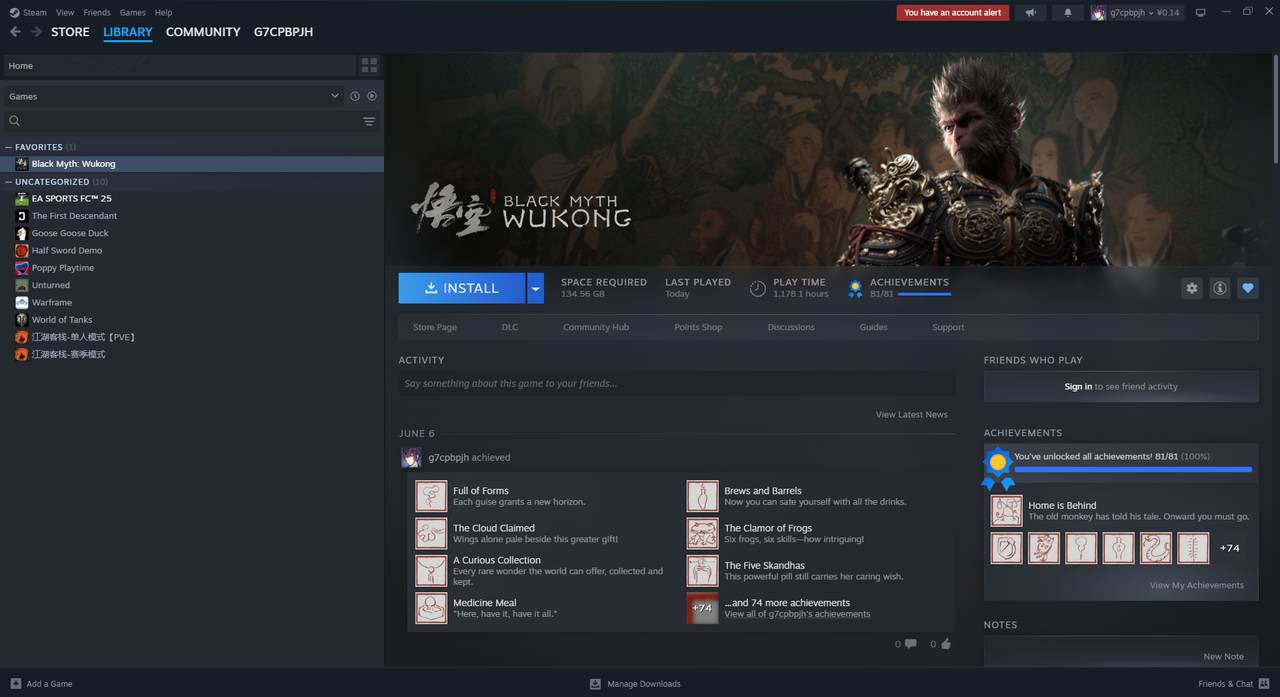Click The Five Skandhas achievement icon

(x=702, y=570)
